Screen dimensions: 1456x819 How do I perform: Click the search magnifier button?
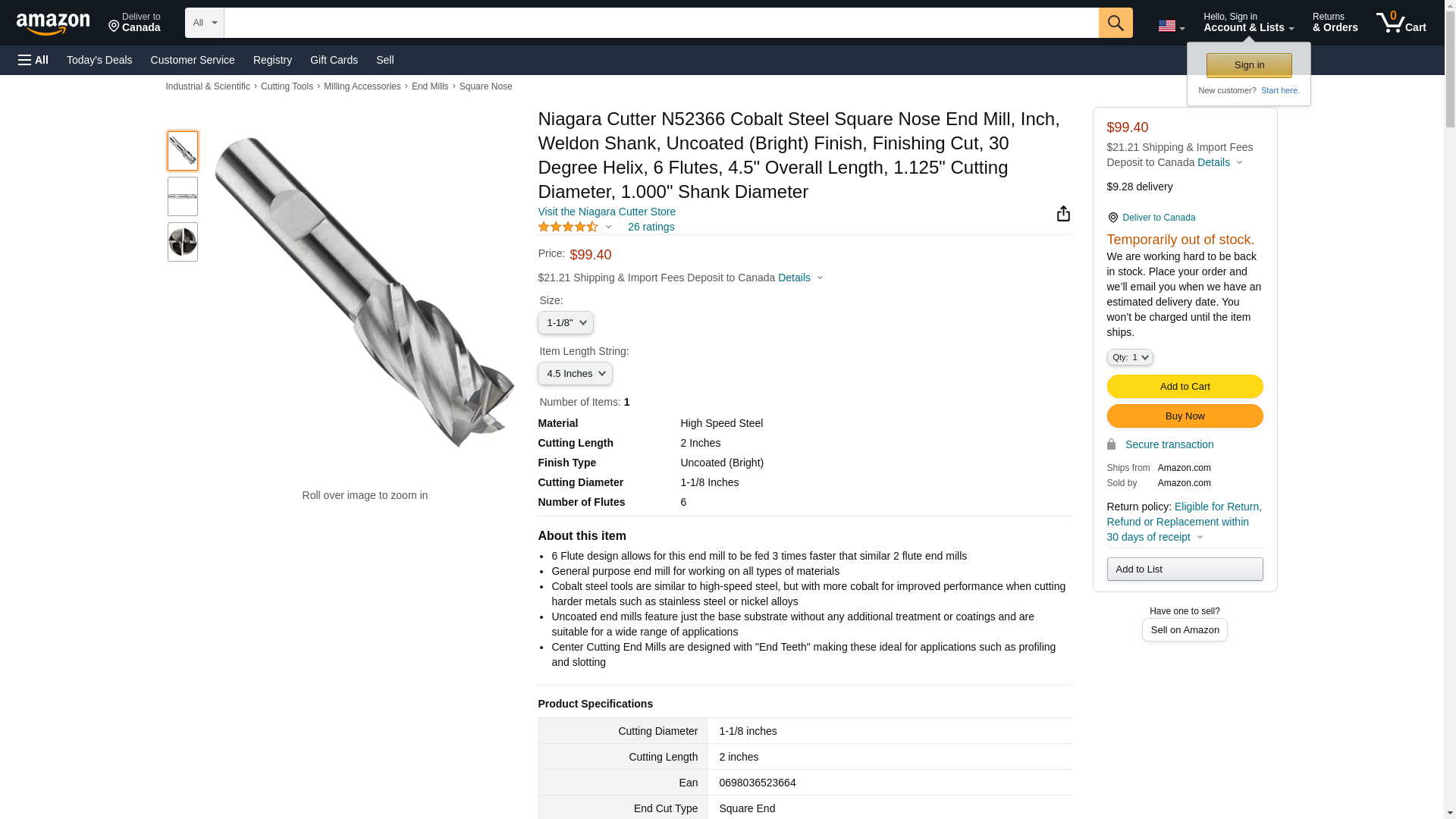click(1115, 23)
